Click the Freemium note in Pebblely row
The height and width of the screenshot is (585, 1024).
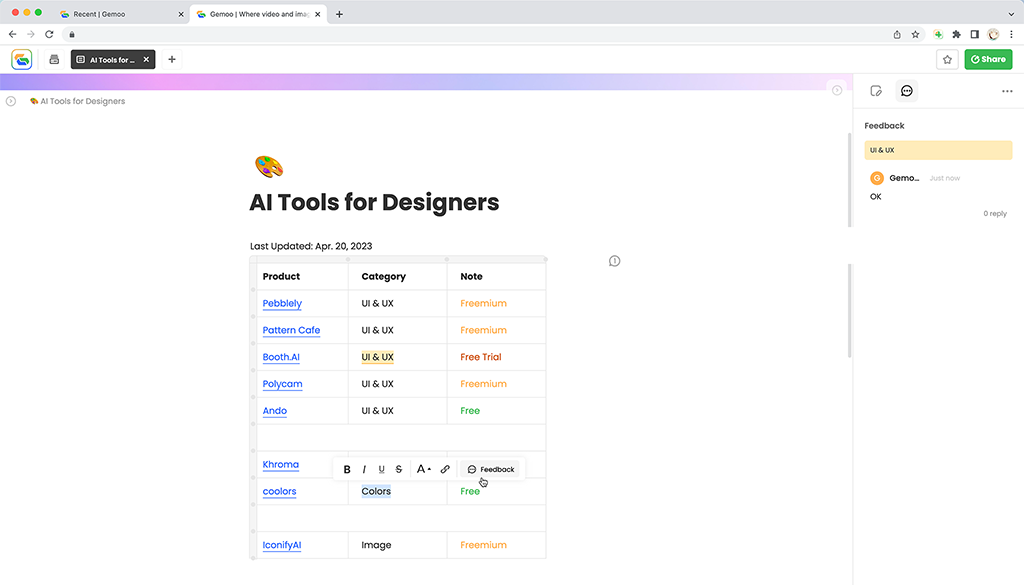(x=483, y=304)
